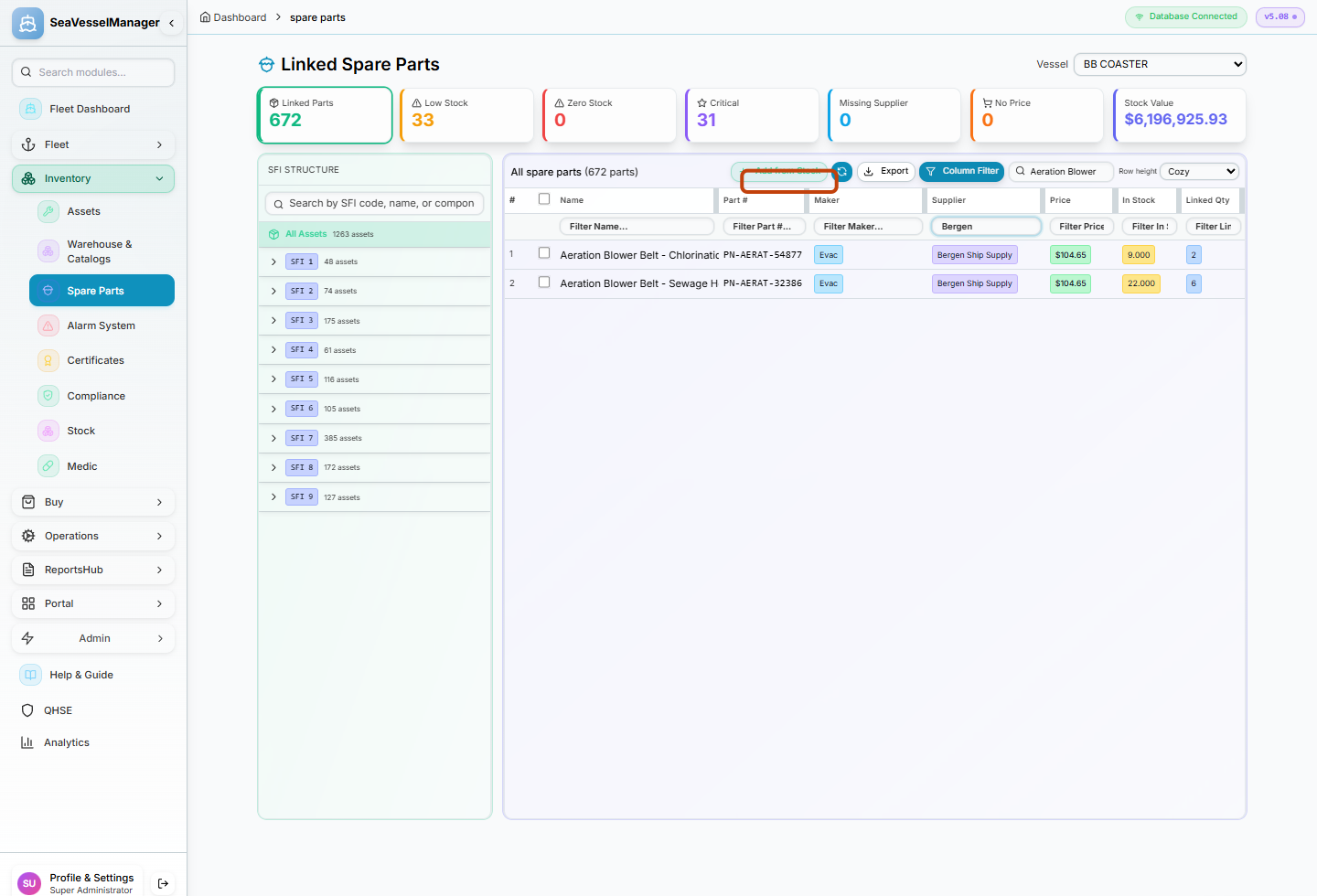Click the 22.000 in-stock value

(1141, 283)
